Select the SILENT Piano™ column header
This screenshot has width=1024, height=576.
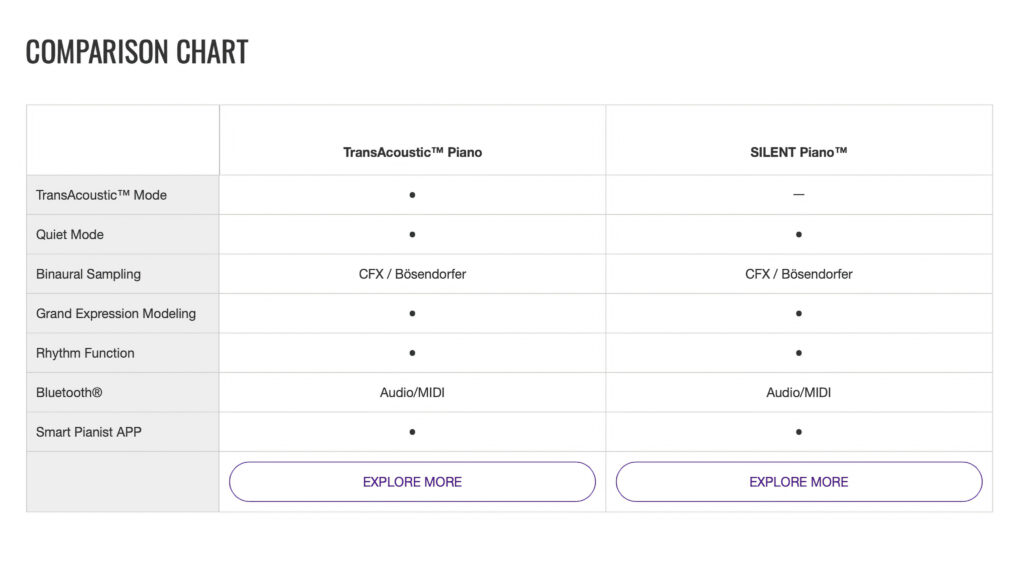[x=799, y=152]
